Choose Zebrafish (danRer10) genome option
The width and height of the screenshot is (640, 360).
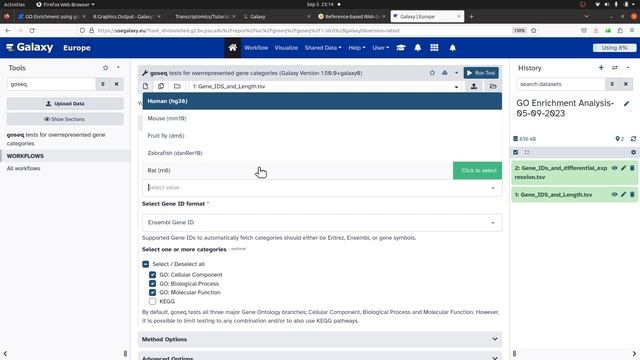tap(322, 153)
